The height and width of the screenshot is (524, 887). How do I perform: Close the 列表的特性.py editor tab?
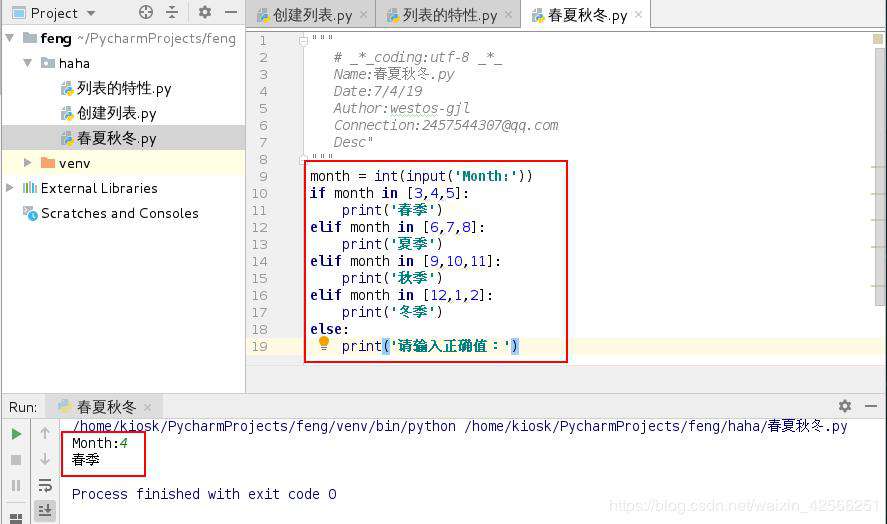click(x=509, y=15)
